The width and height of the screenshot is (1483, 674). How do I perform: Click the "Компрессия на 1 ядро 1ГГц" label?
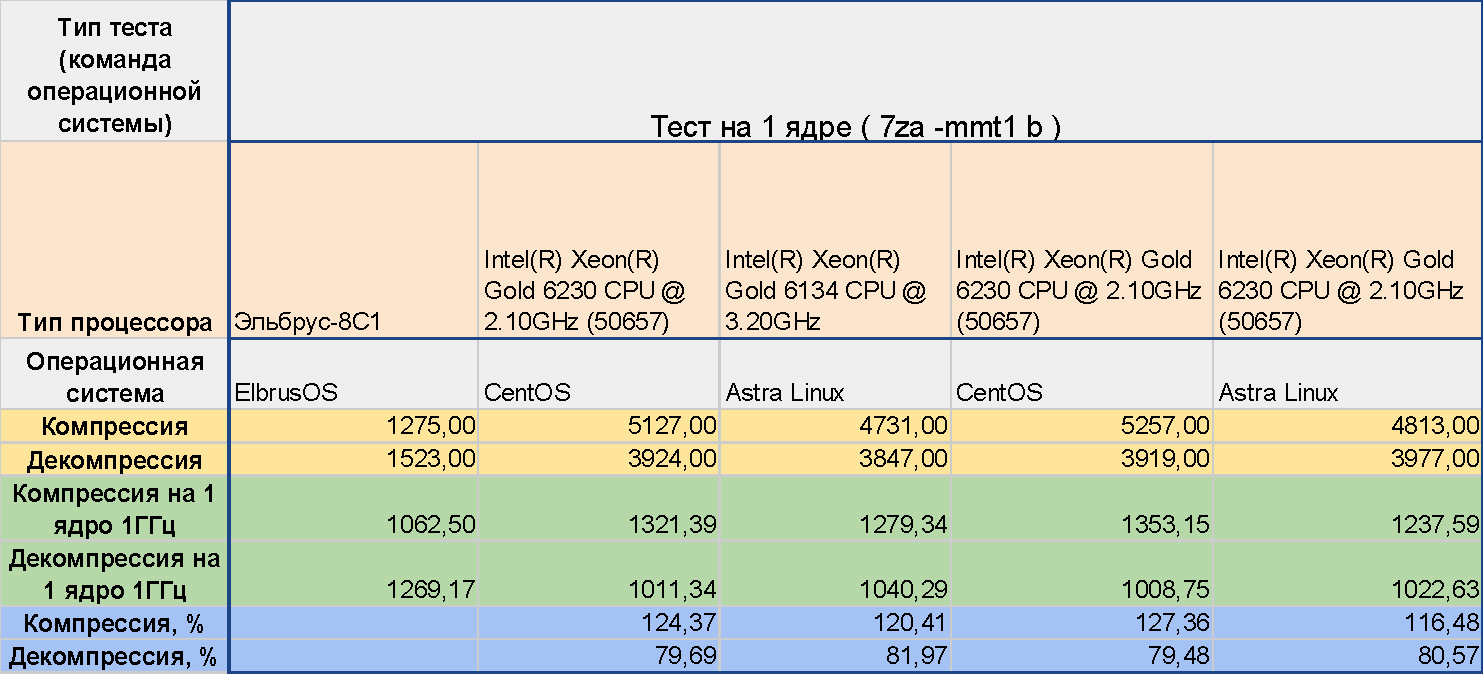[x=114, y=509]
